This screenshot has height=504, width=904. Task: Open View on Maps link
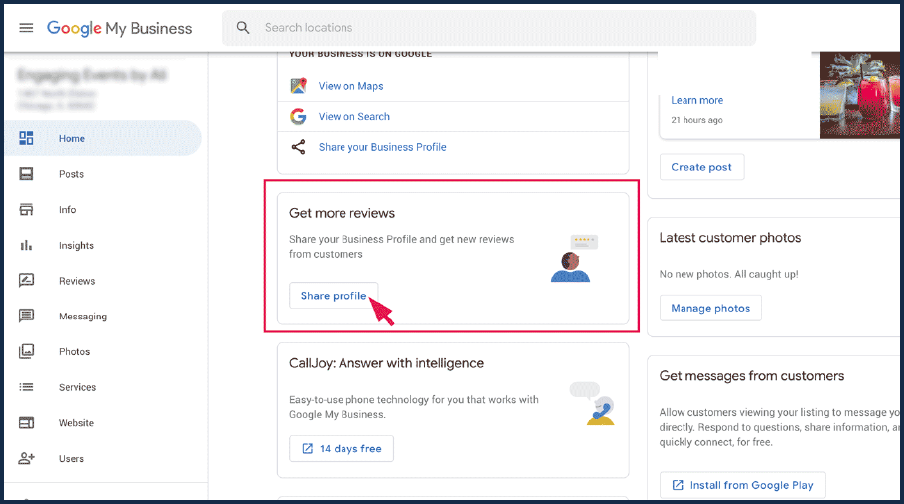(351, 86)
